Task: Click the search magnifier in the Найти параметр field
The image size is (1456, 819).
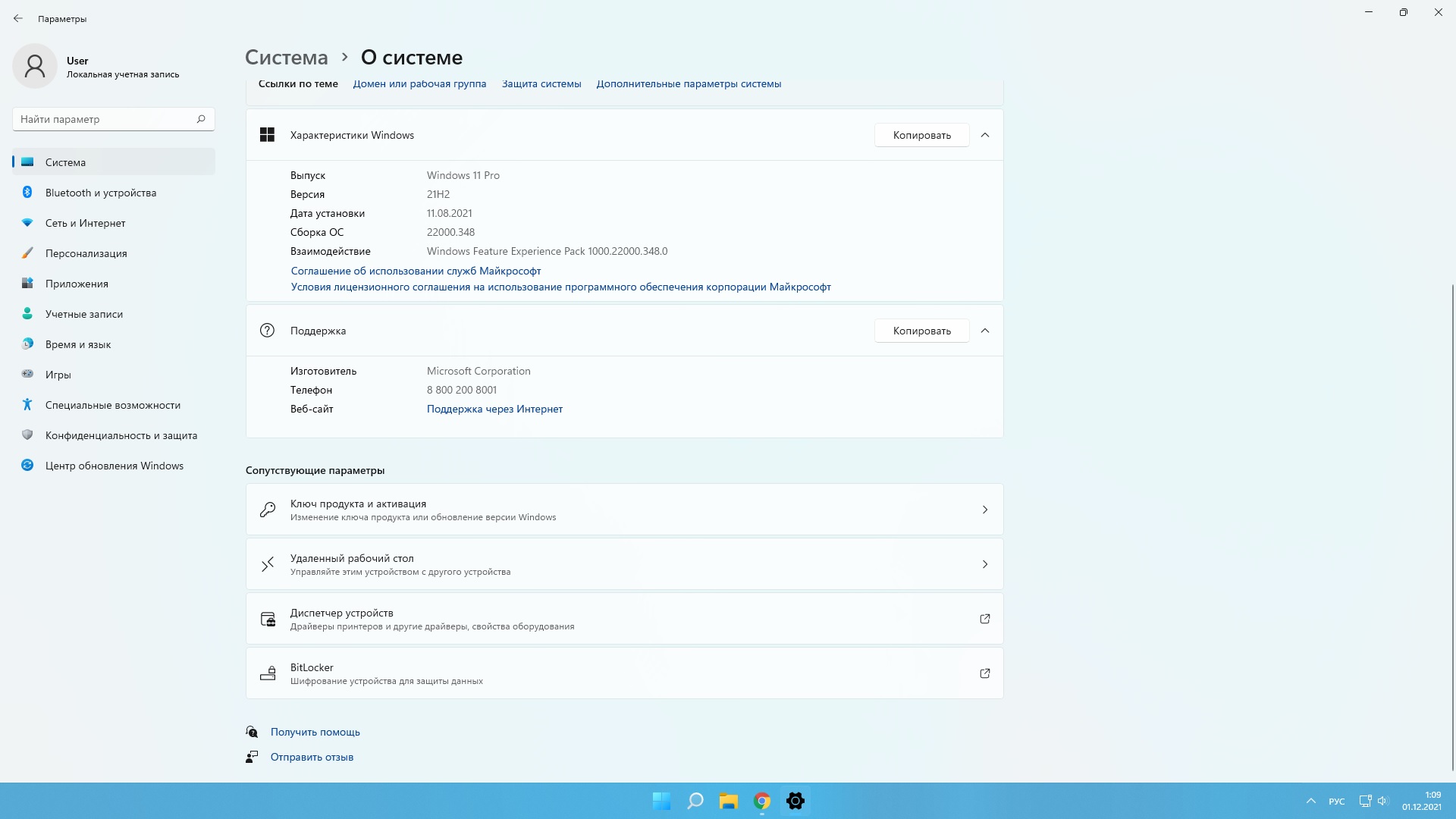Action: point(201,119)
